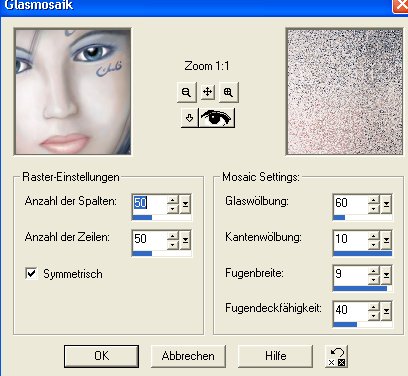Click the eye proof preview button
The height and width of the screenshot is (376, 408).
point(216,118)
